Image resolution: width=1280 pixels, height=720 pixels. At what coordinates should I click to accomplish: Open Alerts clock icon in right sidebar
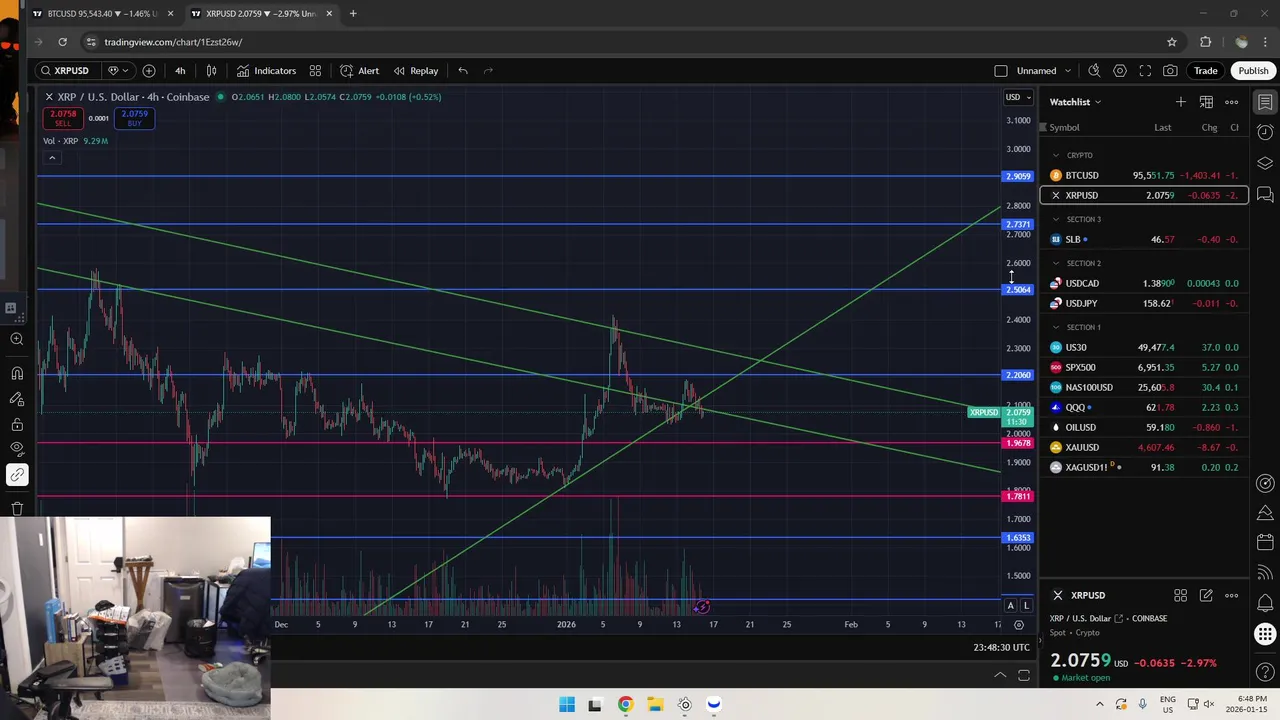[1265, 132]
